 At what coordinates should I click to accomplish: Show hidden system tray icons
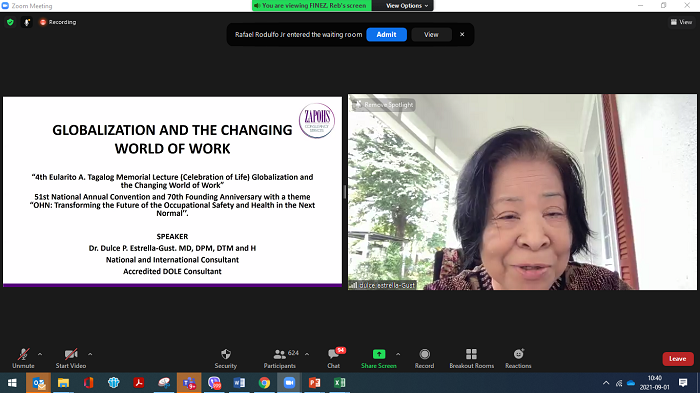(606, 383)
